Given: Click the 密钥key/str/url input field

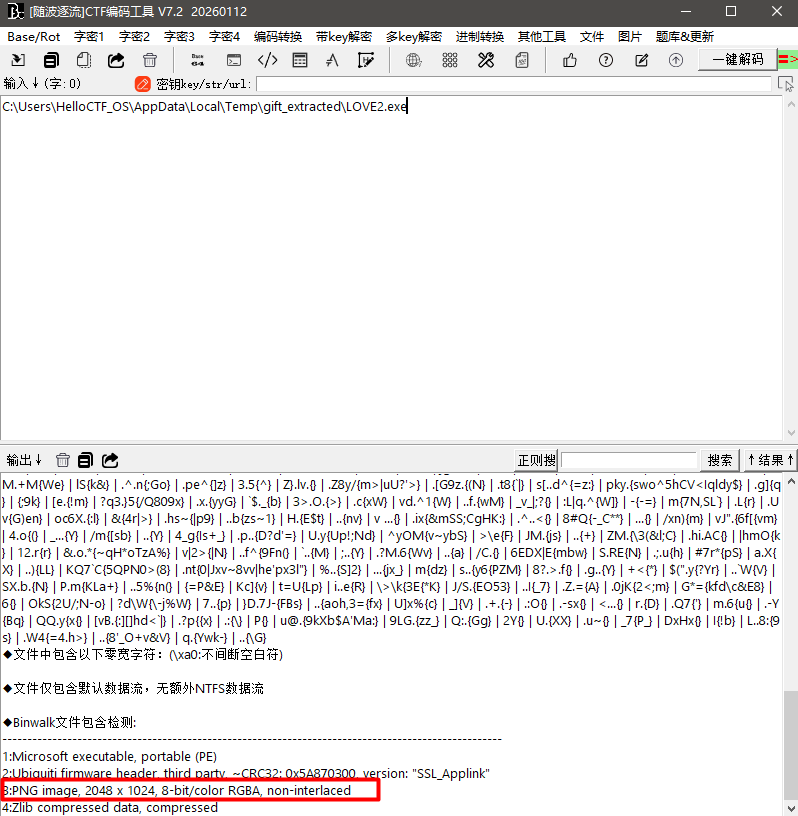Looking at the screenshot, I should tap(514, 84).
